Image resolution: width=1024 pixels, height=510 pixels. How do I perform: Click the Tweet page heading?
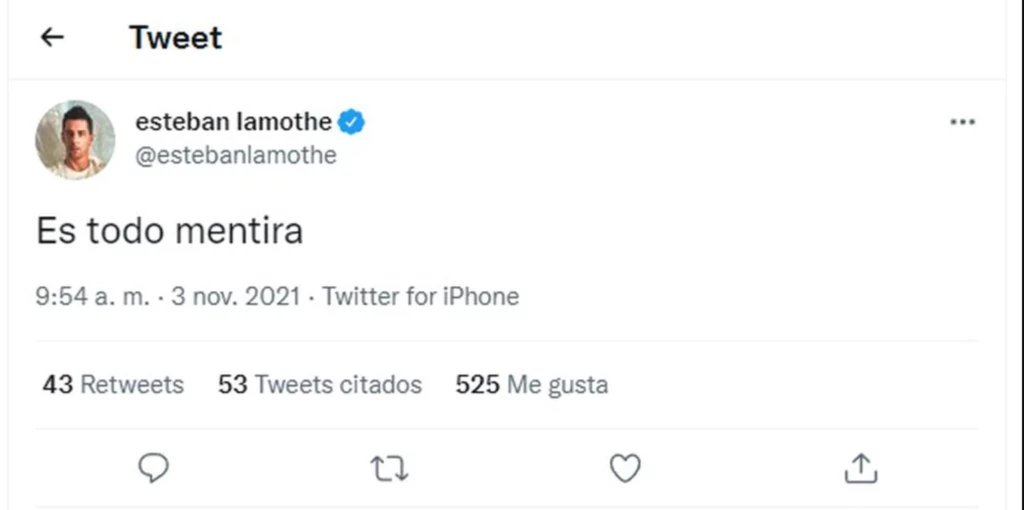coord(175,38)
